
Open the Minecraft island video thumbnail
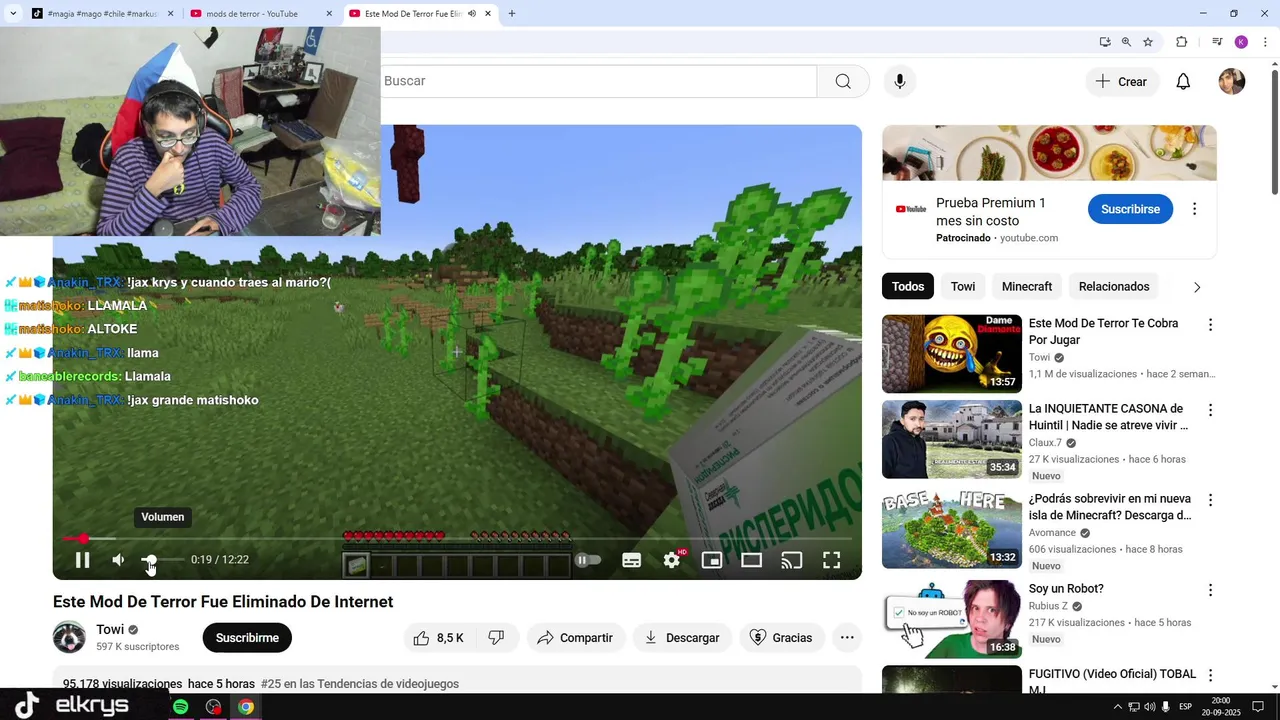click(x=952, y=530)
